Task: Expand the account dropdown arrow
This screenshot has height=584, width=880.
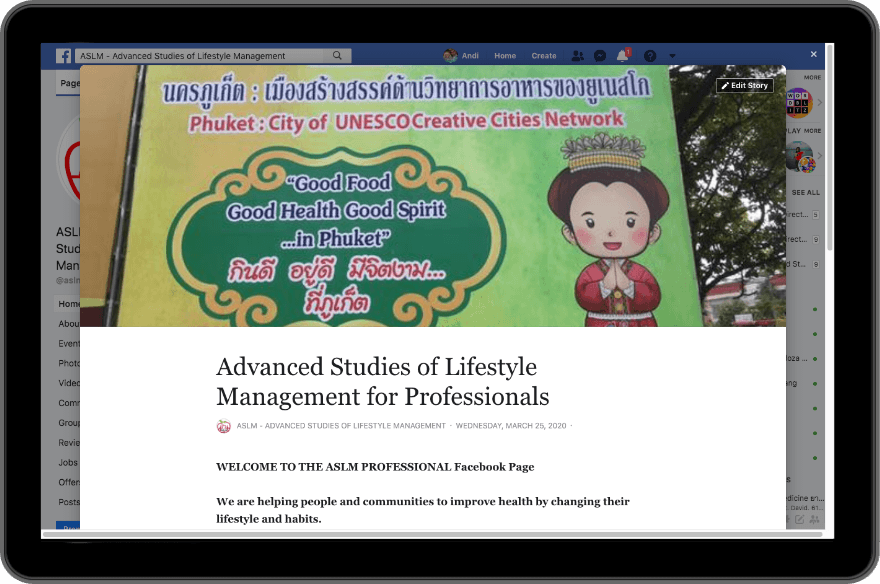Action: pos(672,56)
